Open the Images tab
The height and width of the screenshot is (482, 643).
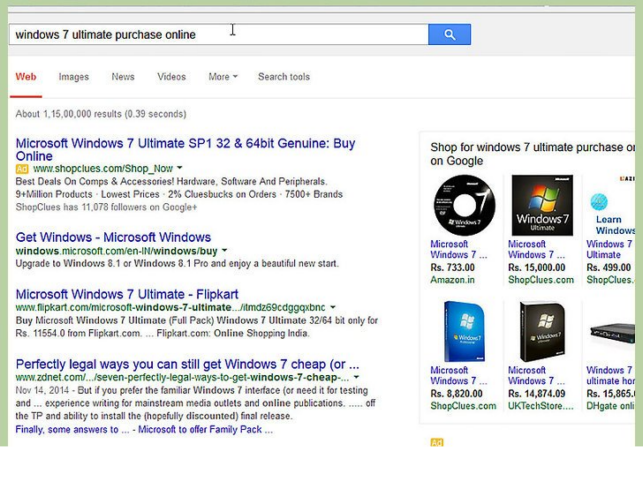pos(73,77)
